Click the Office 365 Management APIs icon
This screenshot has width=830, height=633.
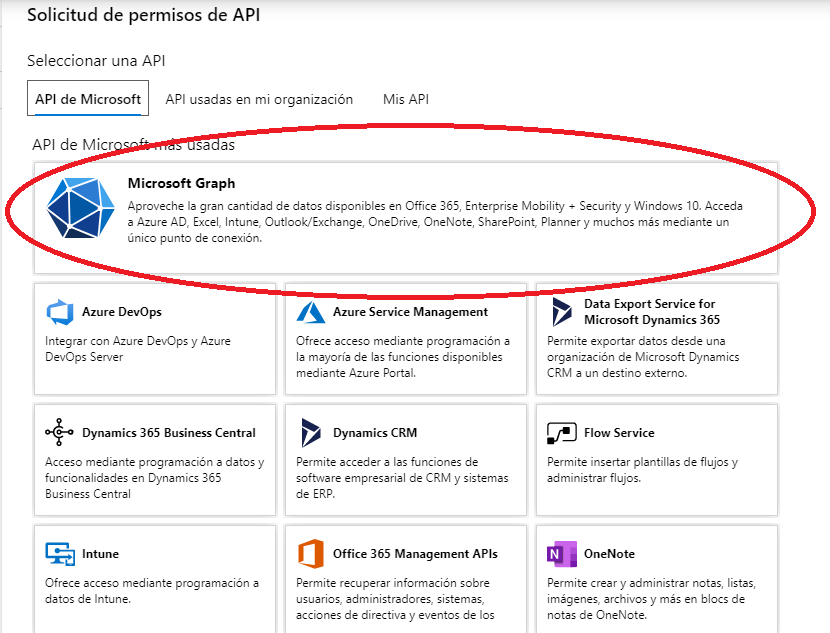click(311, 554)
